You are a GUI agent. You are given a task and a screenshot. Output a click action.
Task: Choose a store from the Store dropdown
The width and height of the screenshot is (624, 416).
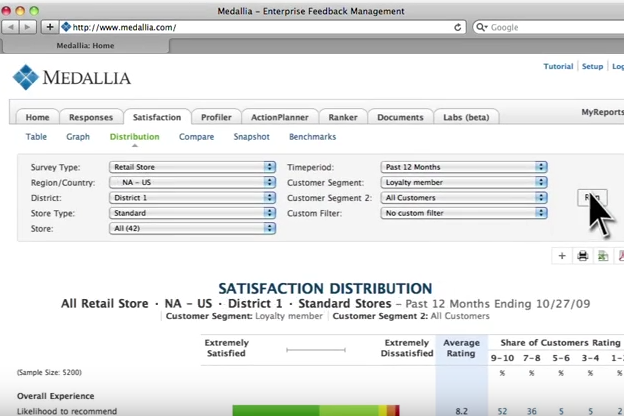tap(192, 229)
